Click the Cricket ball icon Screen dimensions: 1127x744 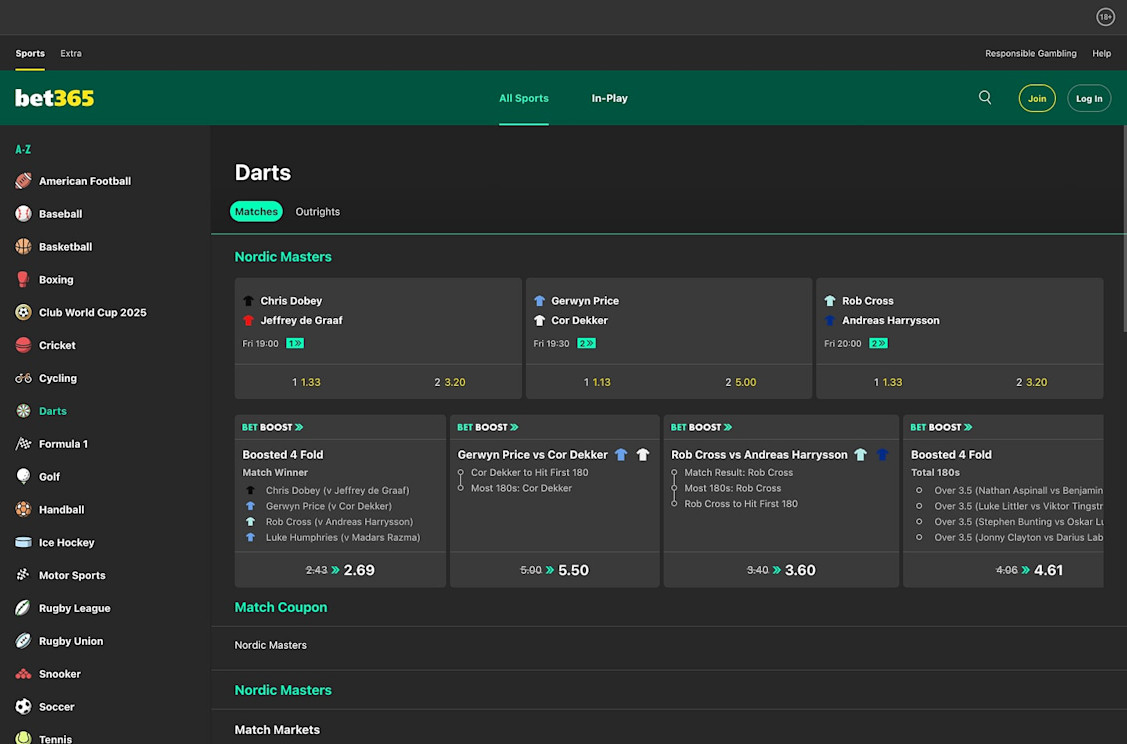(23, 345)
